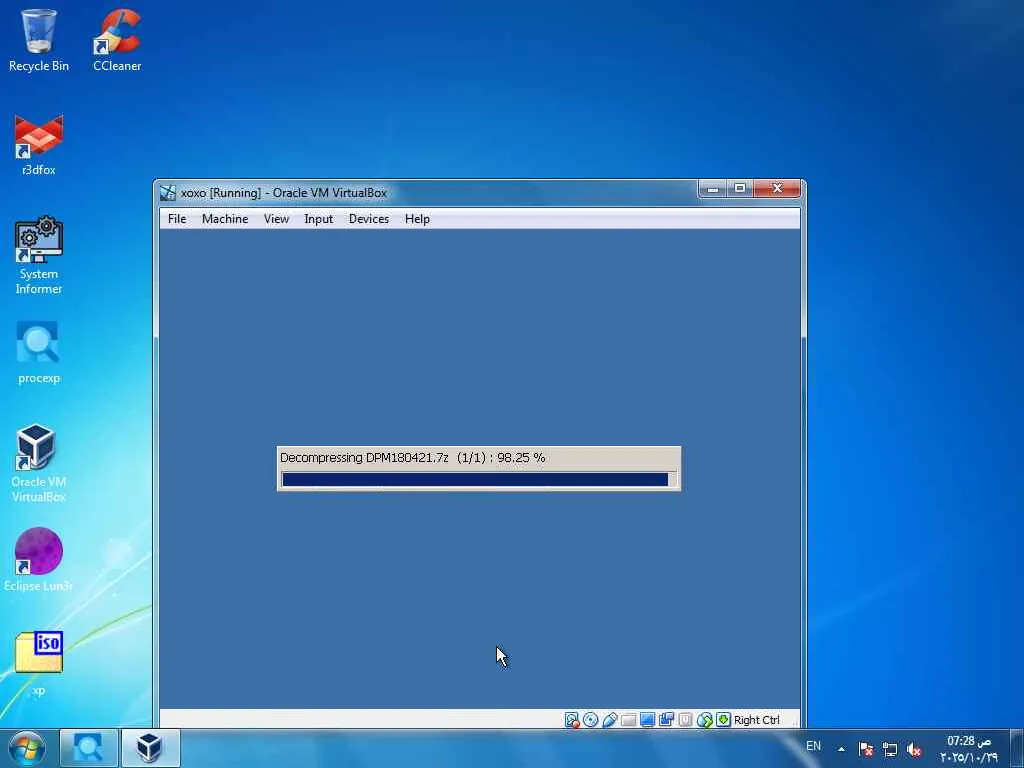Select the CCleaner desktop shortcut
Viewport: 1024px width, 768px height.
[117, 40]
